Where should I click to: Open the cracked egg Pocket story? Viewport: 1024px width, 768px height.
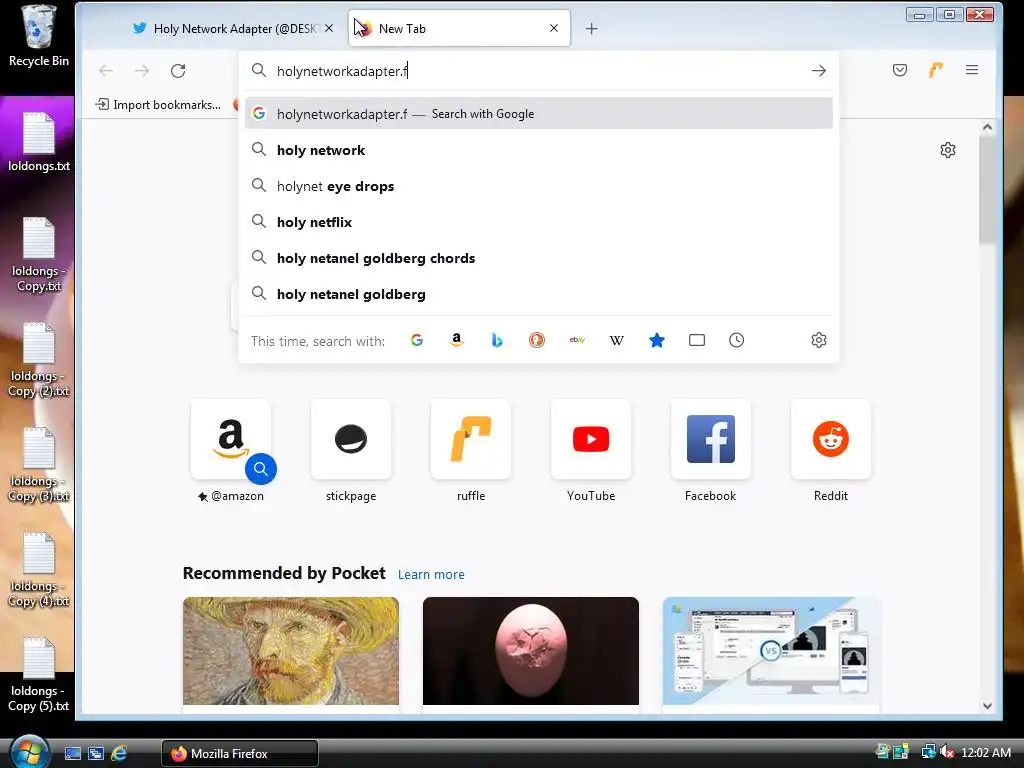(531, 651)
